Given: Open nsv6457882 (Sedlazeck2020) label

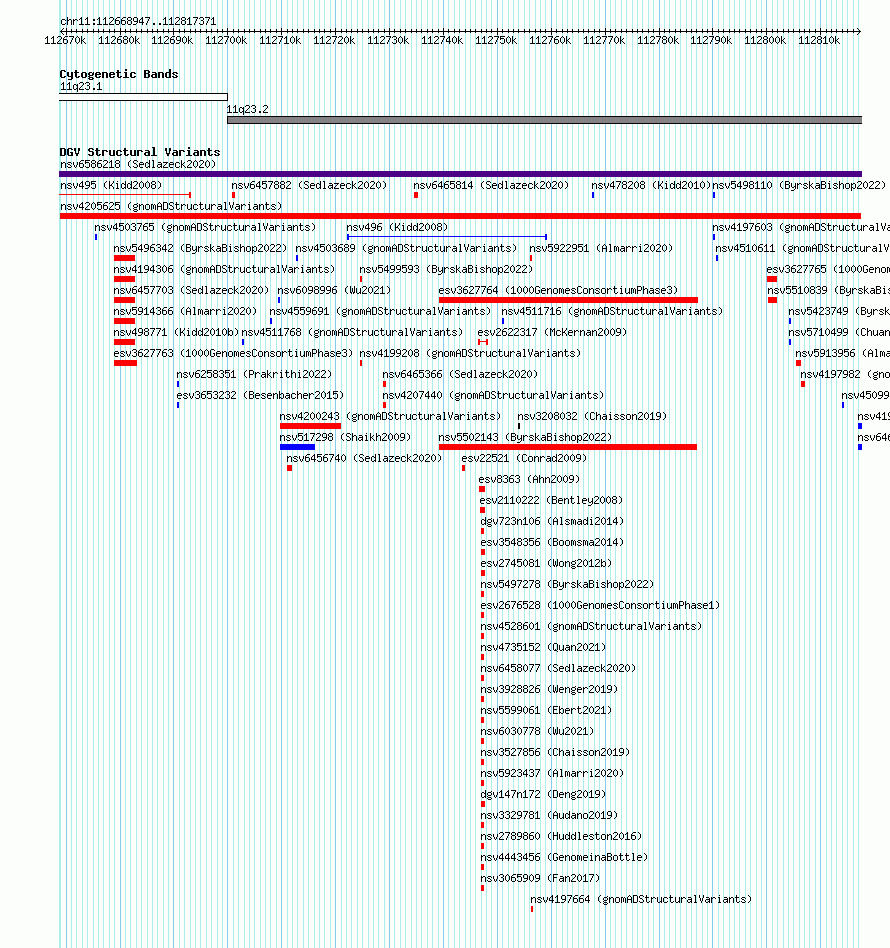Looking at the screenshot, I should (x=309, y=186).
